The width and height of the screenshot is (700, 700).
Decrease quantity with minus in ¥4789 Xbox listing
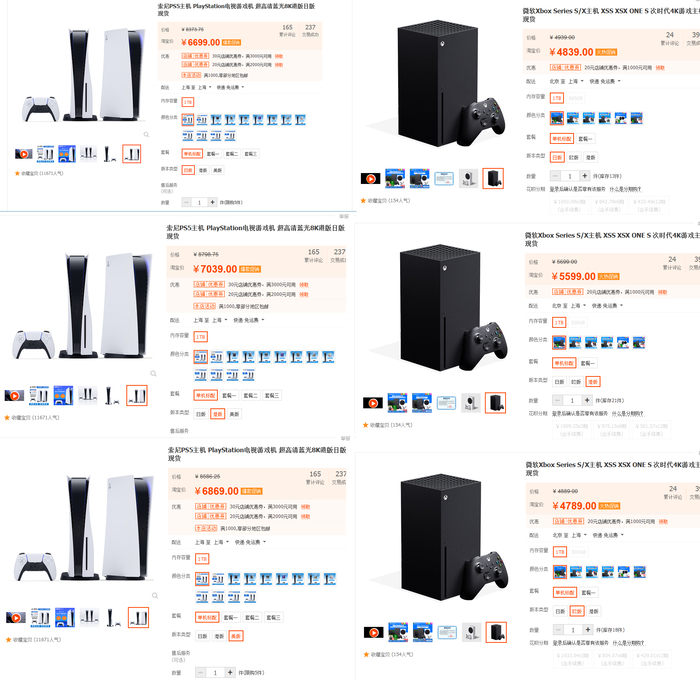tap(558, 629)
